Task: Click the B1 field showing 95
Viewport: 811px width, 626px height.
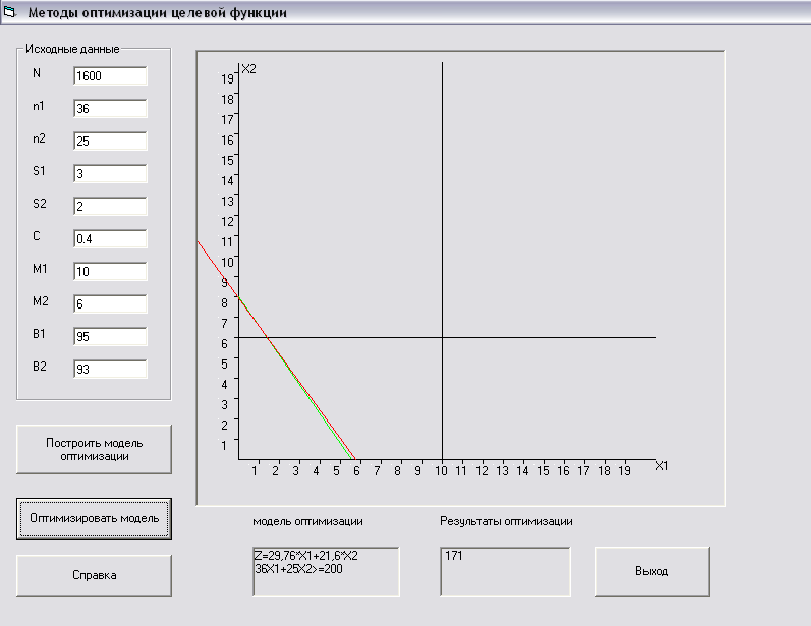Action: click(x=110, y=337)
